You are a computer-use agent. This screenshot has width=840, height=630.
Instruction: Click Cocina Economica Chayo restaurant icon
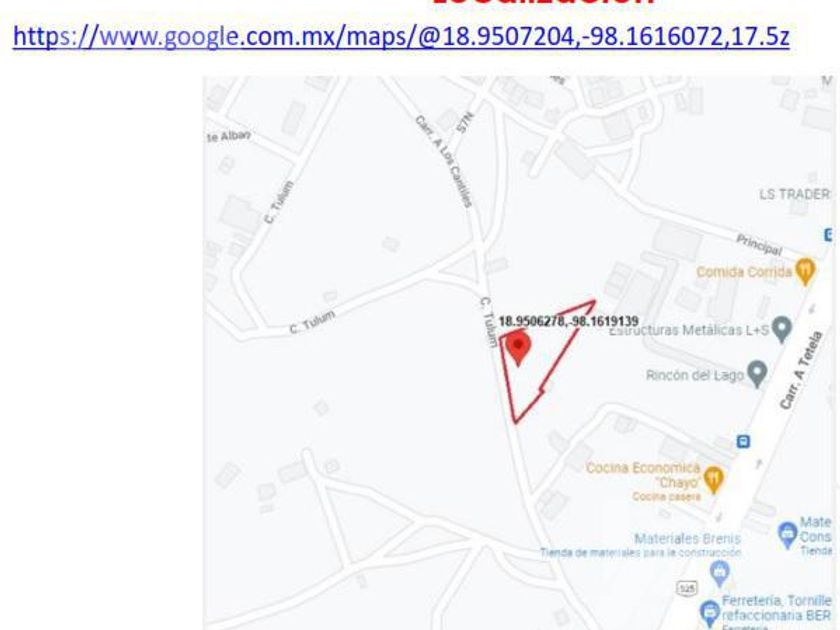click(x=714, y=479)
